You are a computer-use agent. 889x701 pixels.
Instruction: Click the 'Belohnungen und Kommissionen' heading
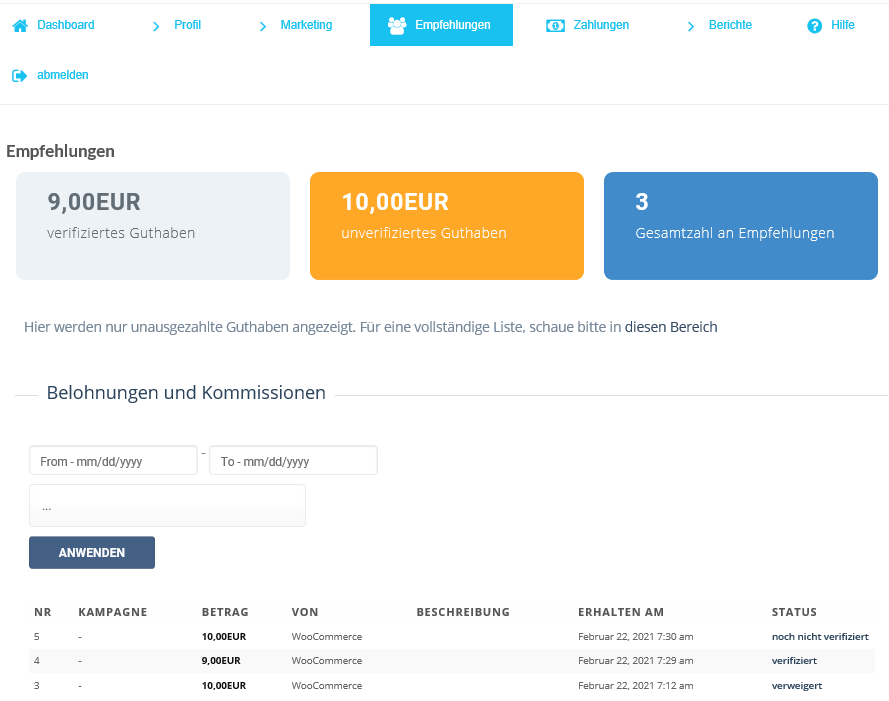coord(186,392)
